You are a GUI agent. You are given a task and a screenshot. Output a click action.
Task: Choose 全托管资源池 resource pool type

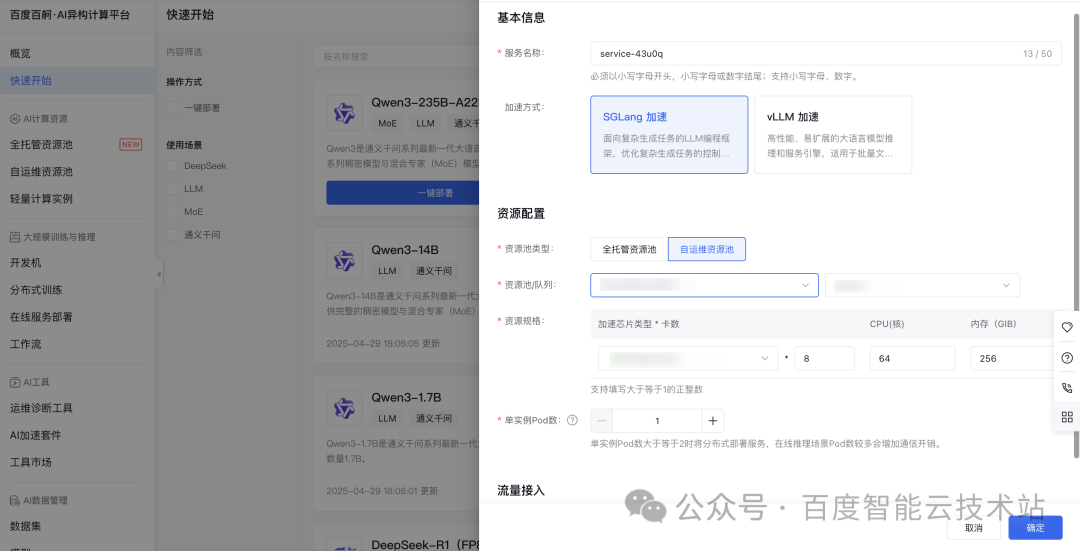[x=629, y=249]
